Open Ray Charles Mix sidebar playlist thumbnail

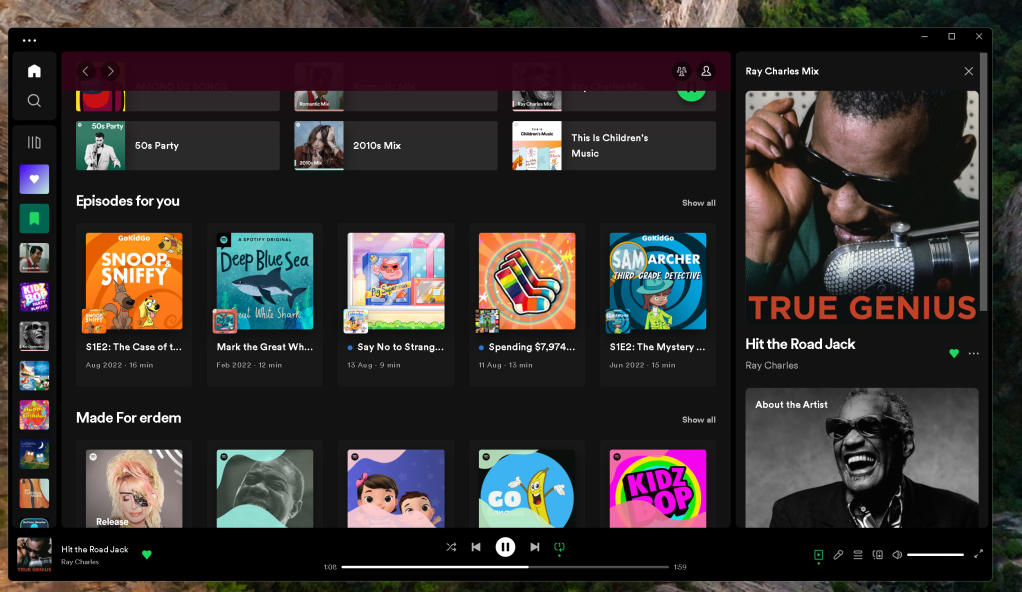click(34, 336)
